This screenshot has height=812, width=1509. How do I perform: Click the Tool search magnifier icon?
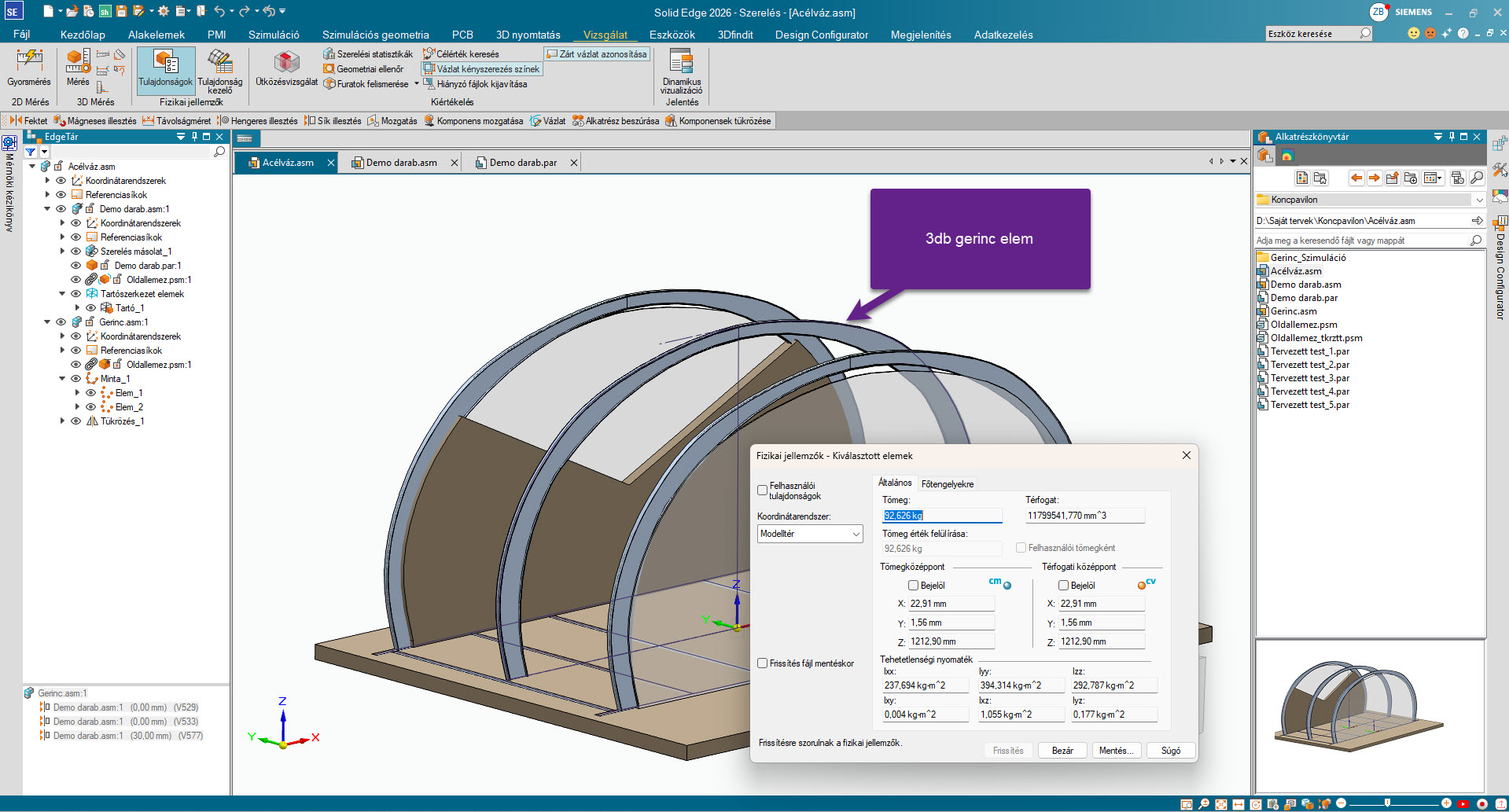tap(1365, 34)
